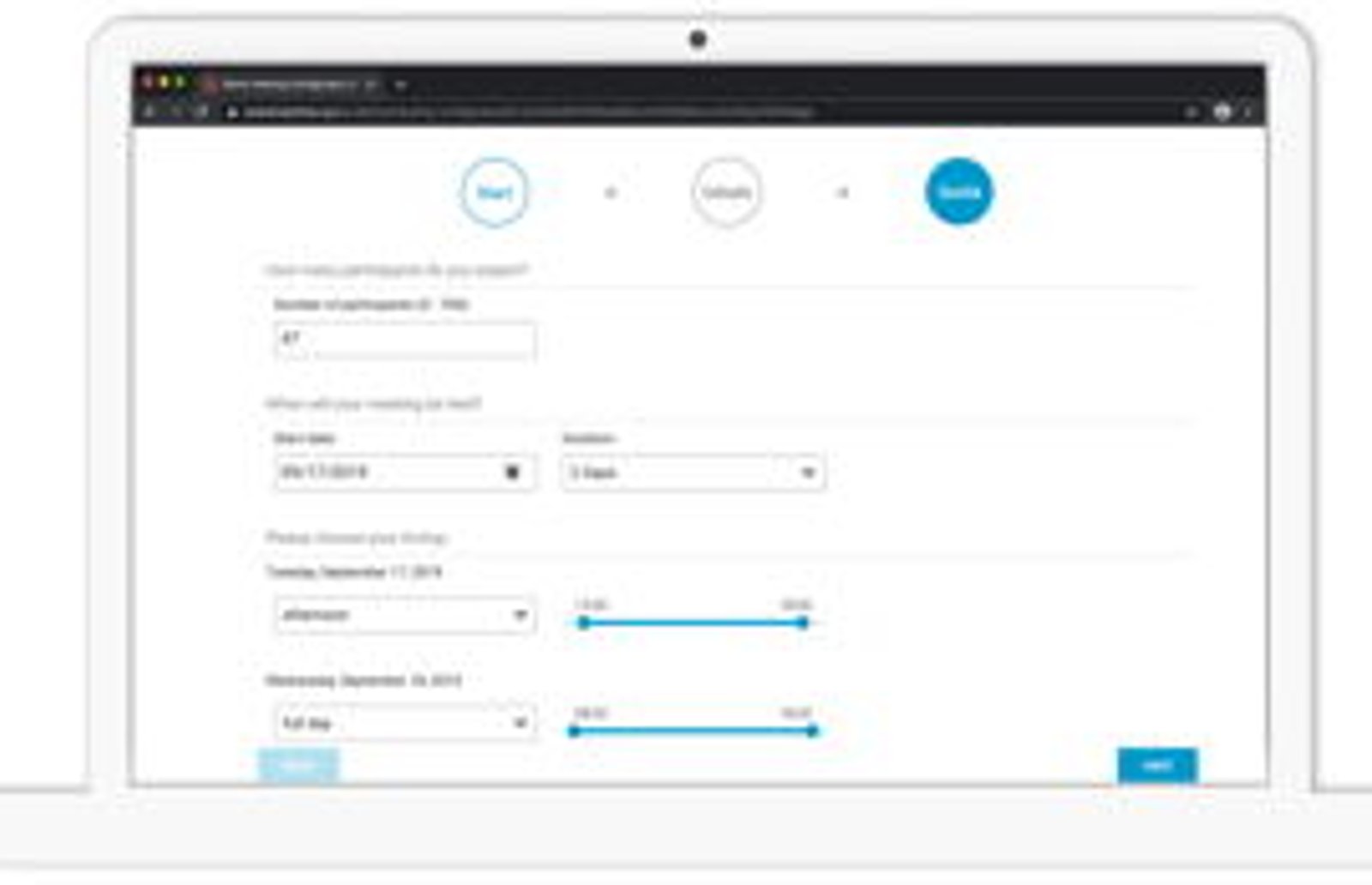Open the calendar picker icon in date field
This screenshot has height=885, width=1372.
point(512,473)
